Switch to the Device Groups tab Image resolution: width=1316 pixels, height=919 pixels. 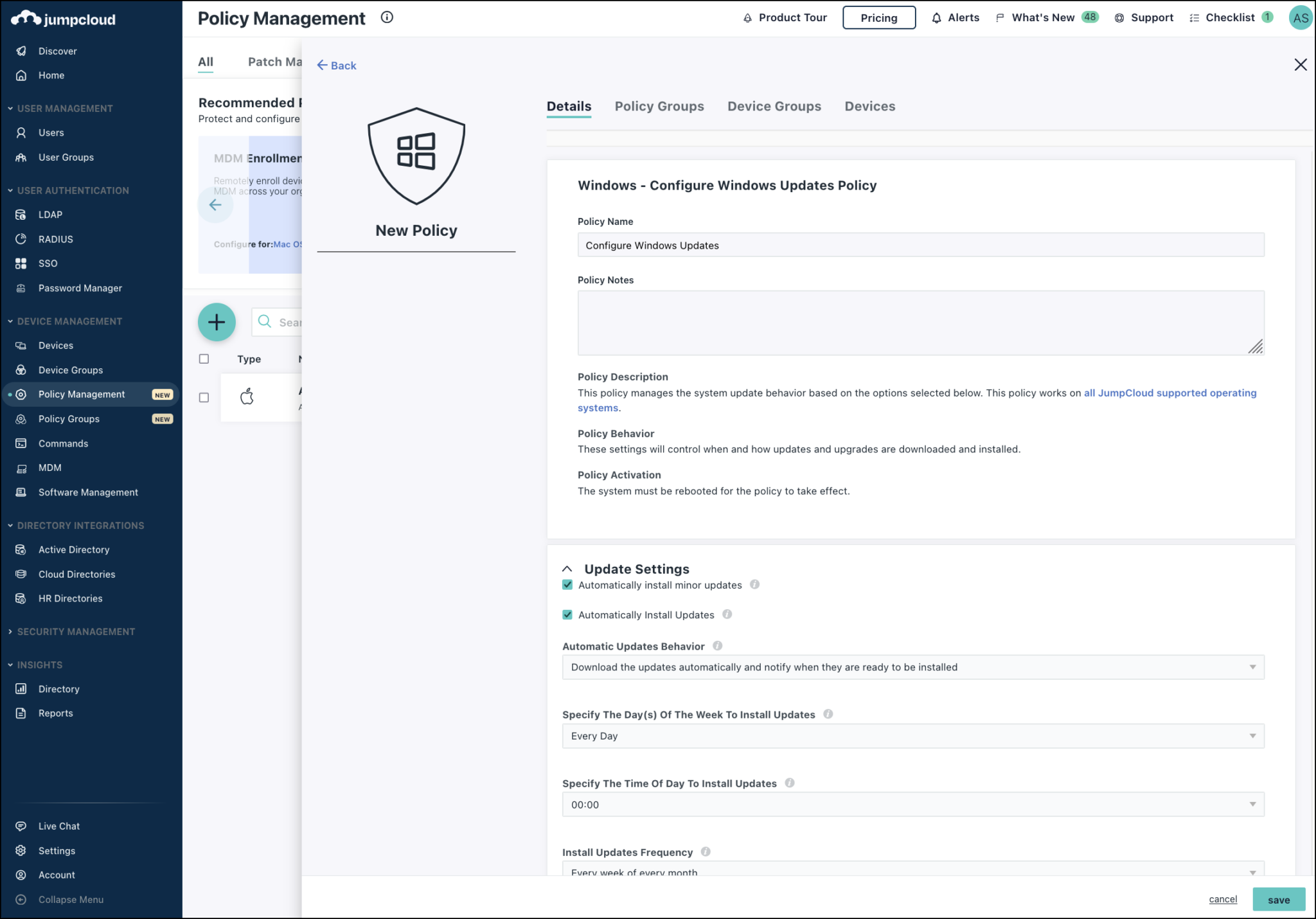pyautogui.click(x=774, y=106)
